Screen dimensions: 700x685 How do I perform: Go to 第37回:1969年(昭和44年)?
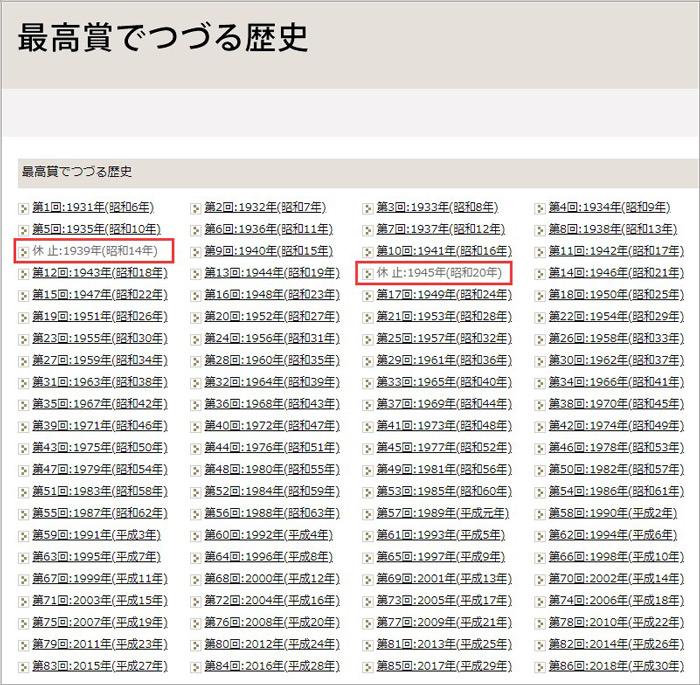pos(444,404)
